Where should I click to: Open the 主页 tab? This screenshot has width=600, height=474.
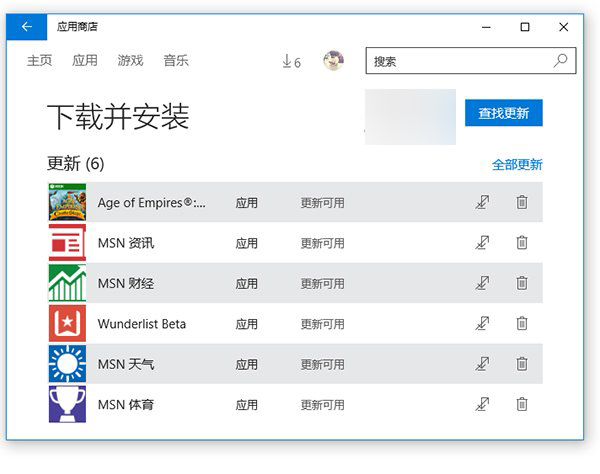click(39, 60)
